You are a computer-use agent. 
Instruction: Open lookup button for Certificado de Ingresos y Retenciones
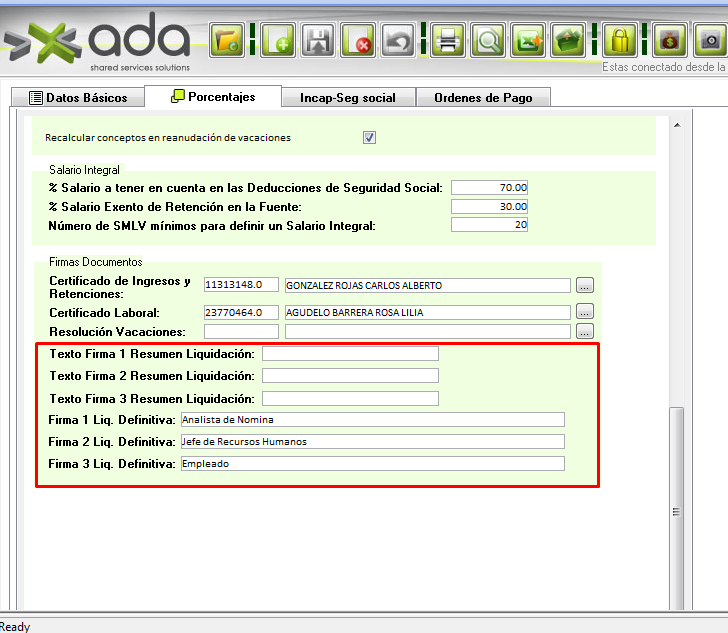coord(585,285)
